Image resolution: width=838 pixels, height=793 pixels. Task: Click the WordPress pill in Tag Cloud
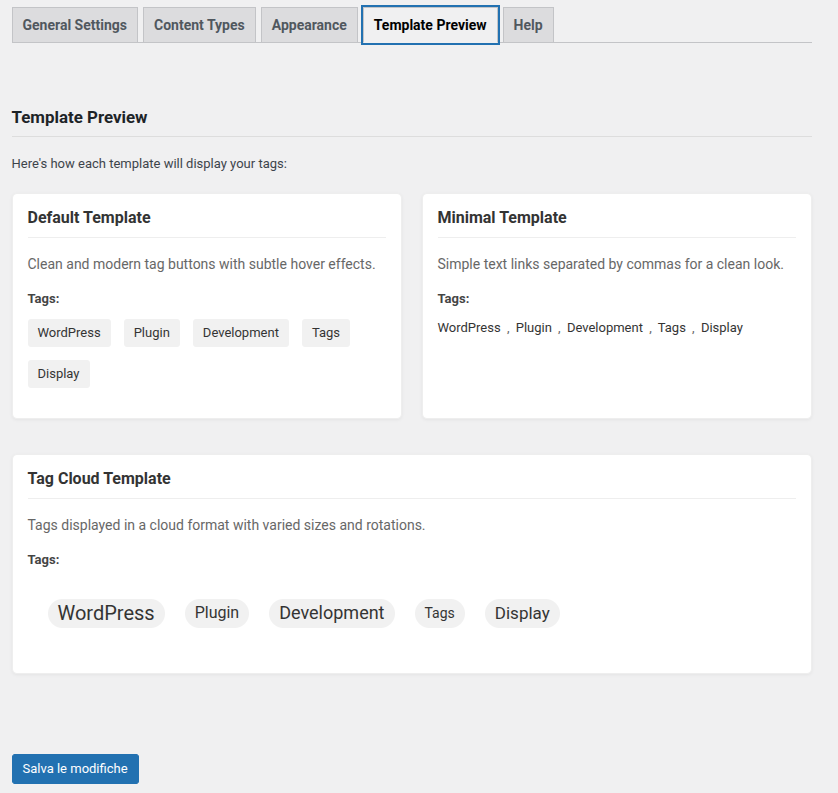point(106,613)
